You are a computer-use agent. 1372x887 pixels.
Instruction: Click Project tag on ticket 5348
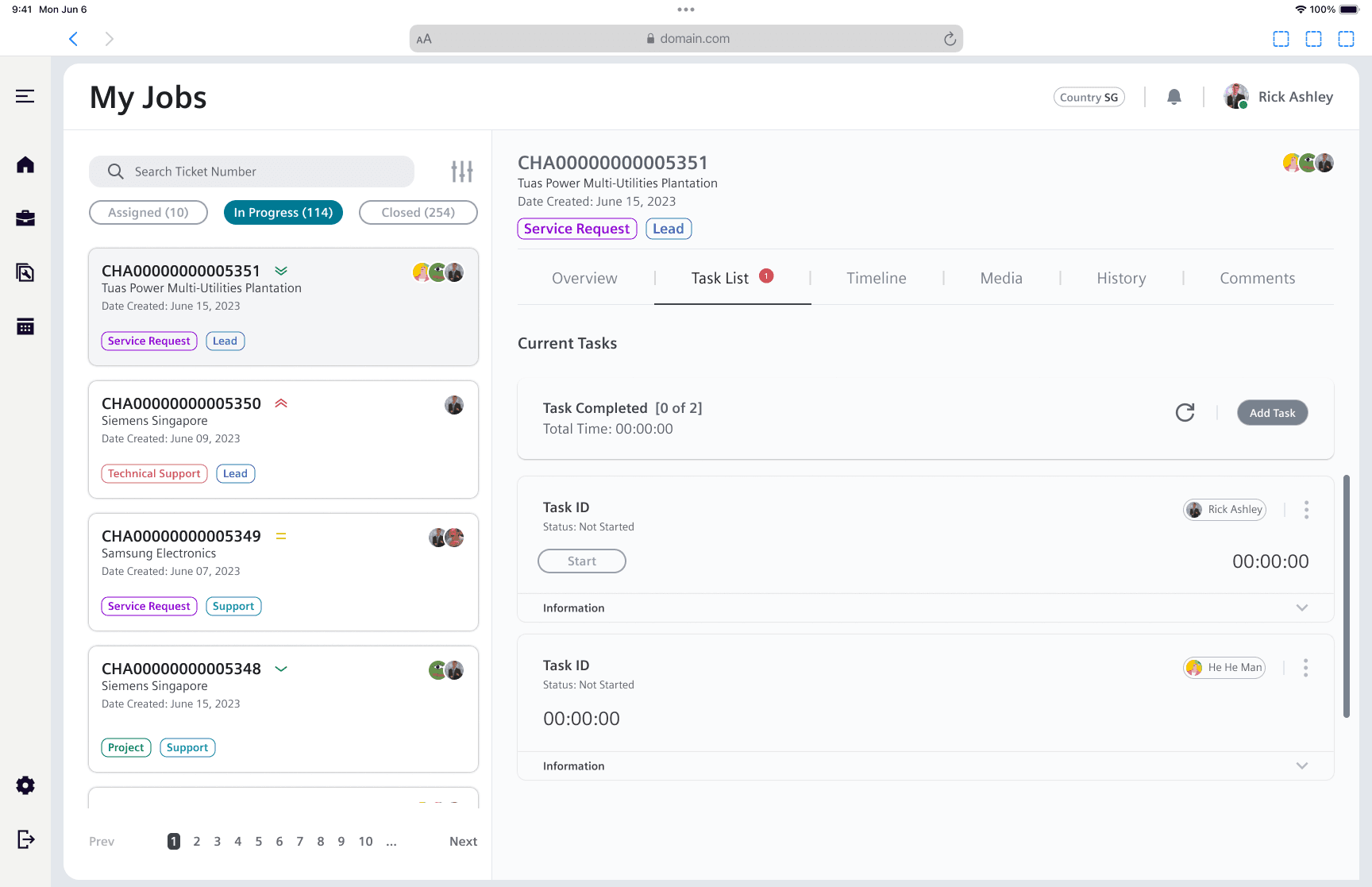126,748
